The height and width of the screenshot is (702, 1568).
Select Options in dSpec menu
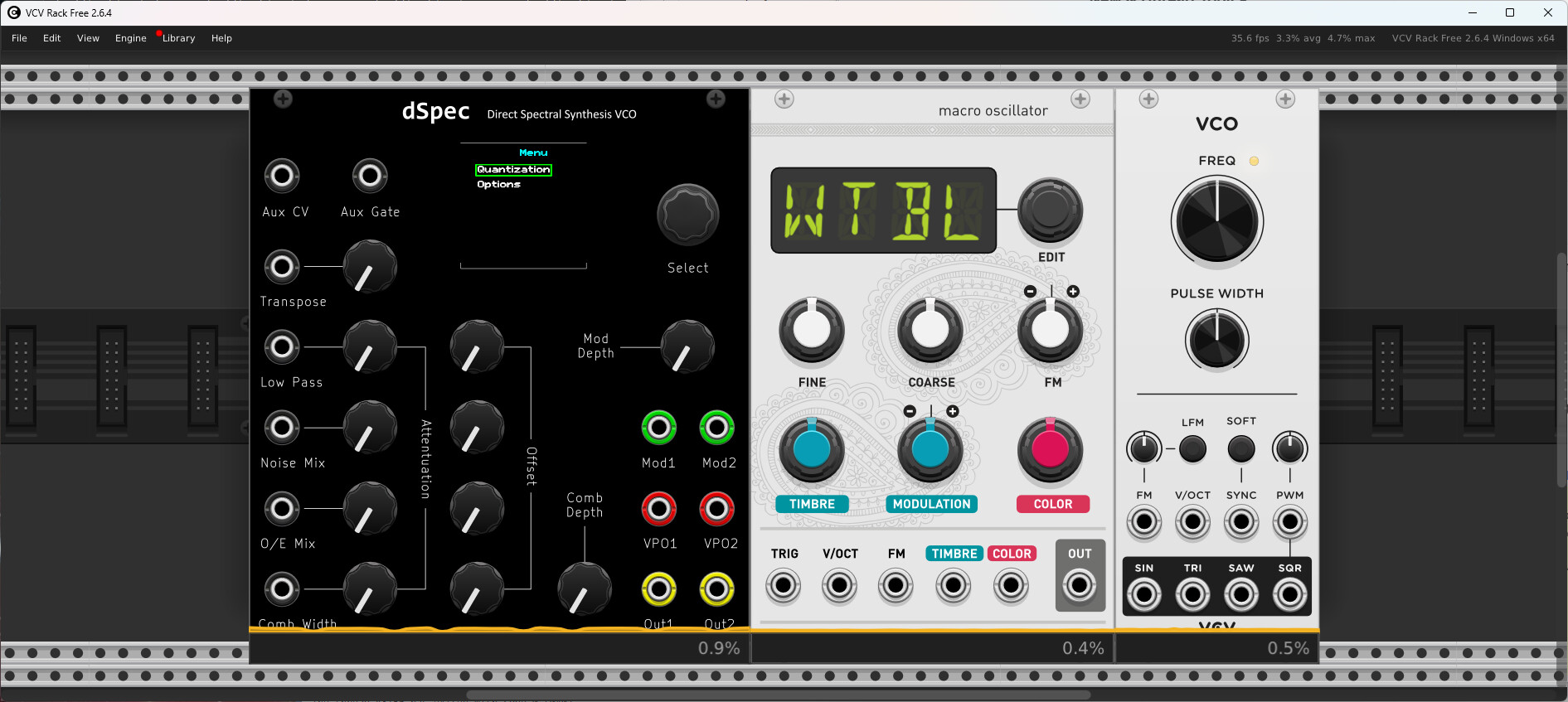[498, 184]
